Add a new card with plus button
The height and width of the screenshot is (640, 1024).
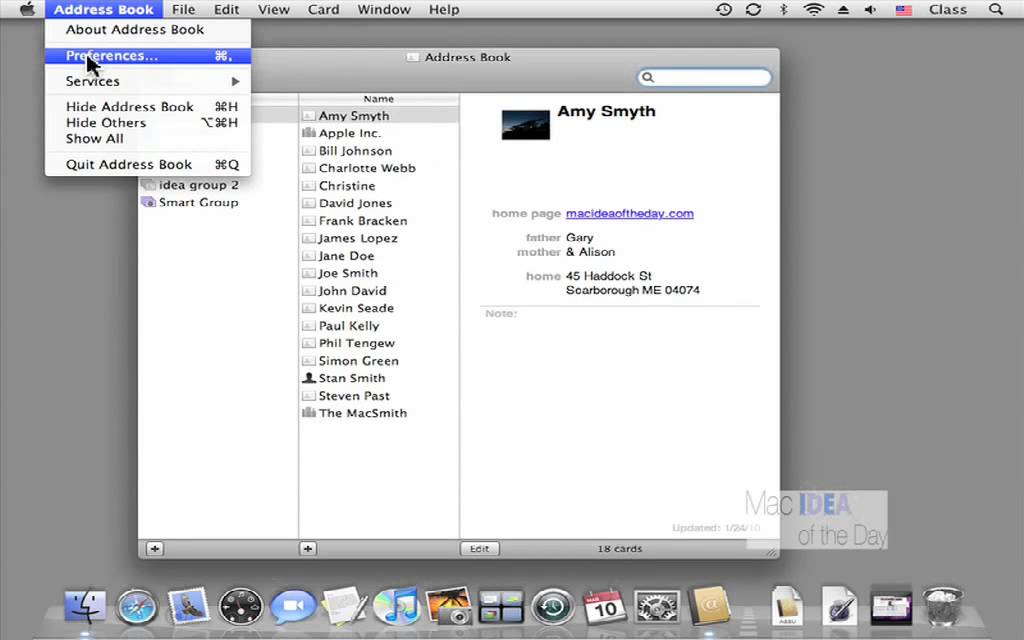pyautogui.click(x=308, y=549)
